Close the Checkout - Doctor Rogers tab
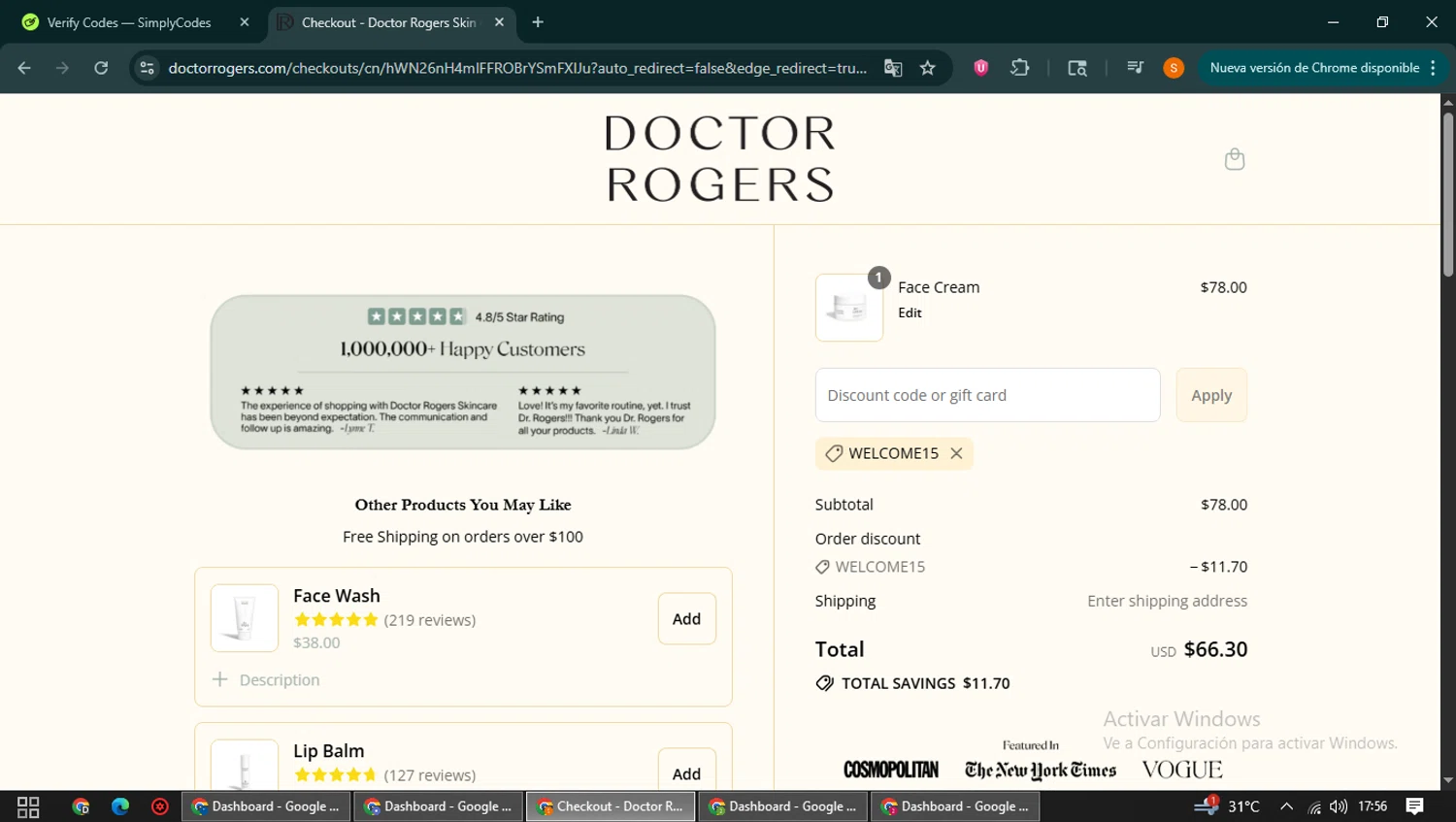1456x822 pixels. click(499, 22)
